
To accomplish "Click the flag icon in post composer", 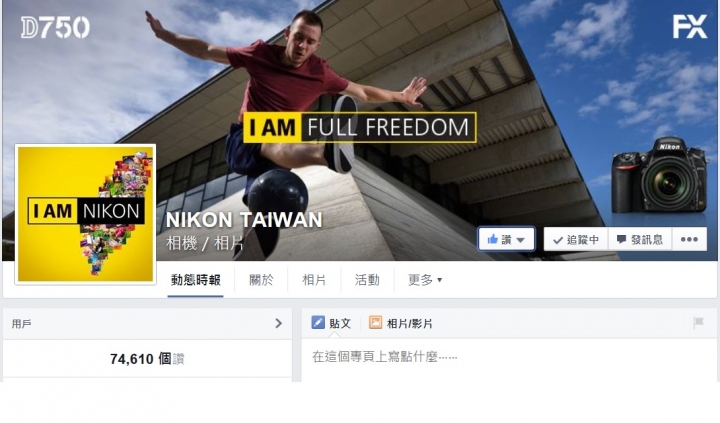I will tap(698, 323).
